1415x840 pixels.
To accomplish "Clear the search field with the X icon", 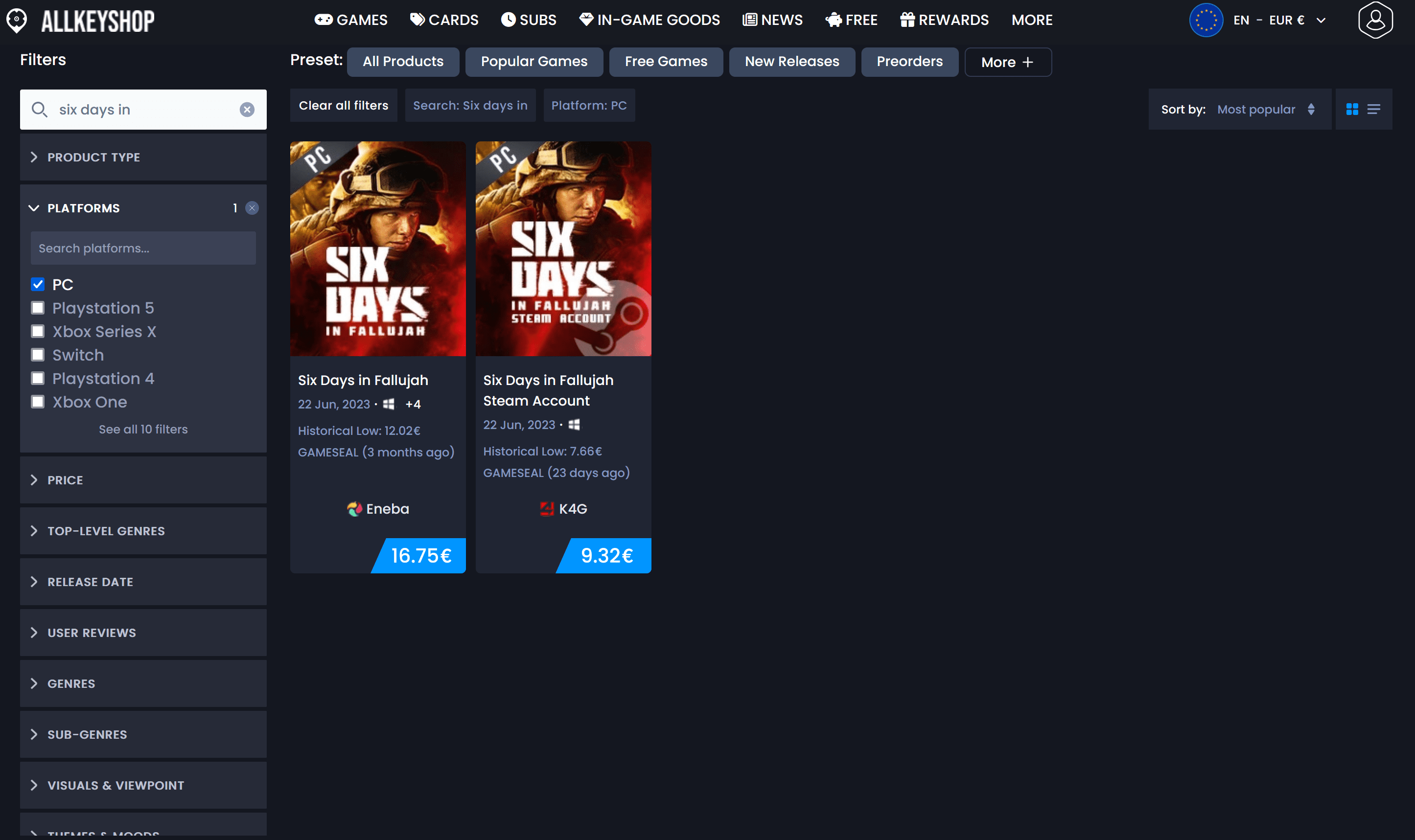I will pos(247,110).
